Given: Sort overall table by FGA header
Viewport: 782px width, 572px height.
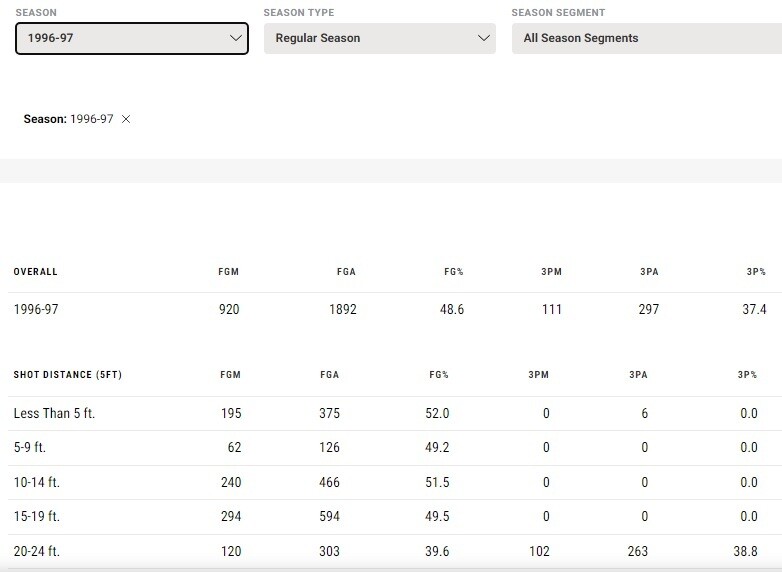Looking at the screenshot, I should (346, 272).
